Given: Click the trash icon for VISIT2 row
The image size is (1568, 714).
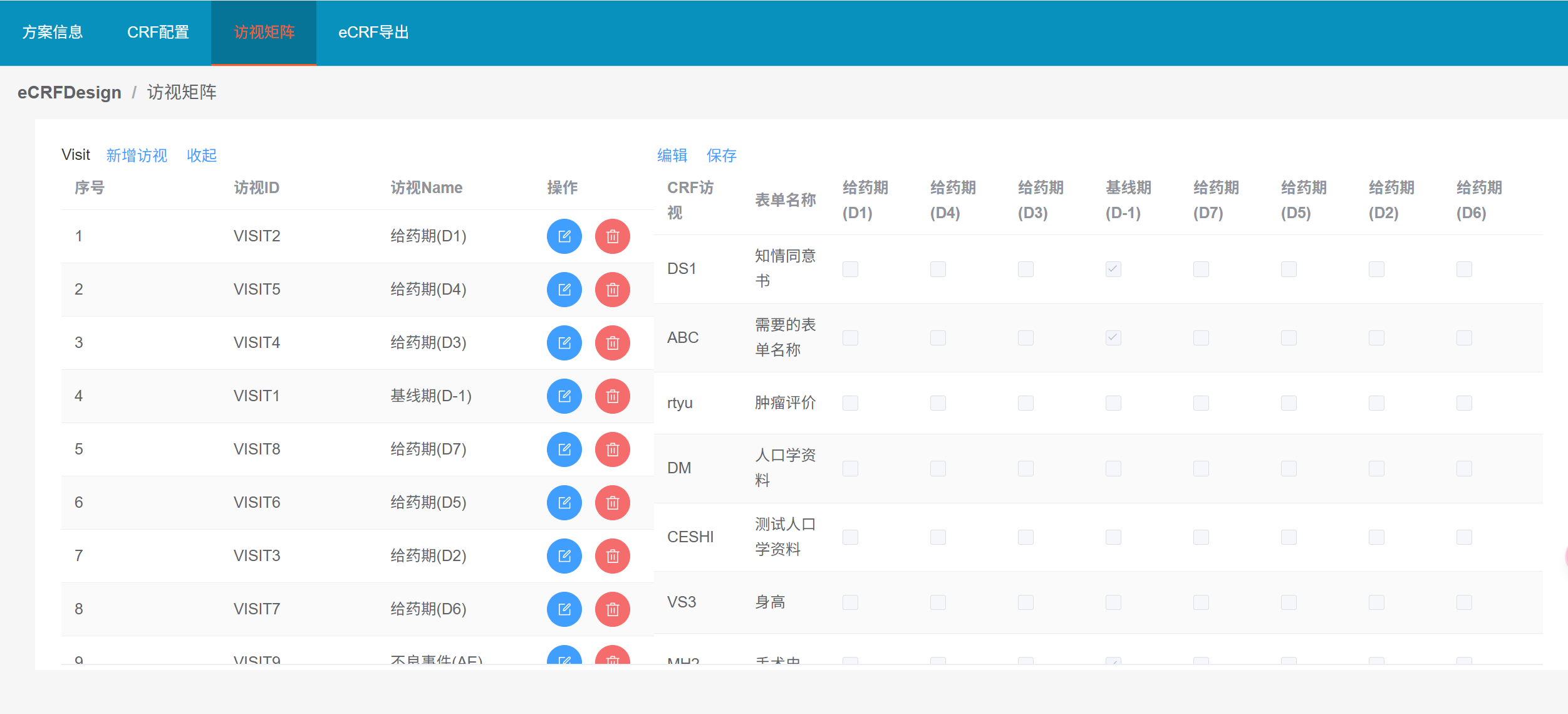Looking at the screenshot, I should click(x=612, y=236).
